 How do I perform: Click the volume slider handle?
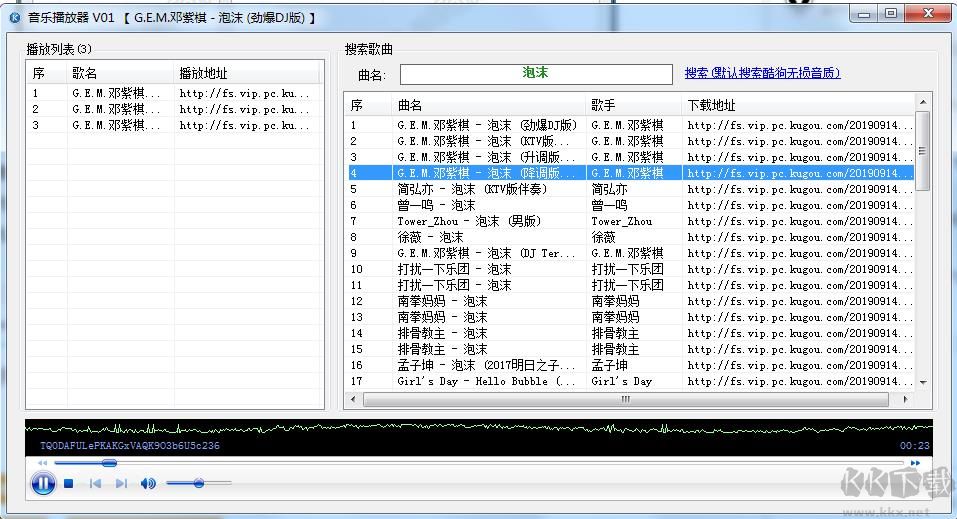(199, 484)
